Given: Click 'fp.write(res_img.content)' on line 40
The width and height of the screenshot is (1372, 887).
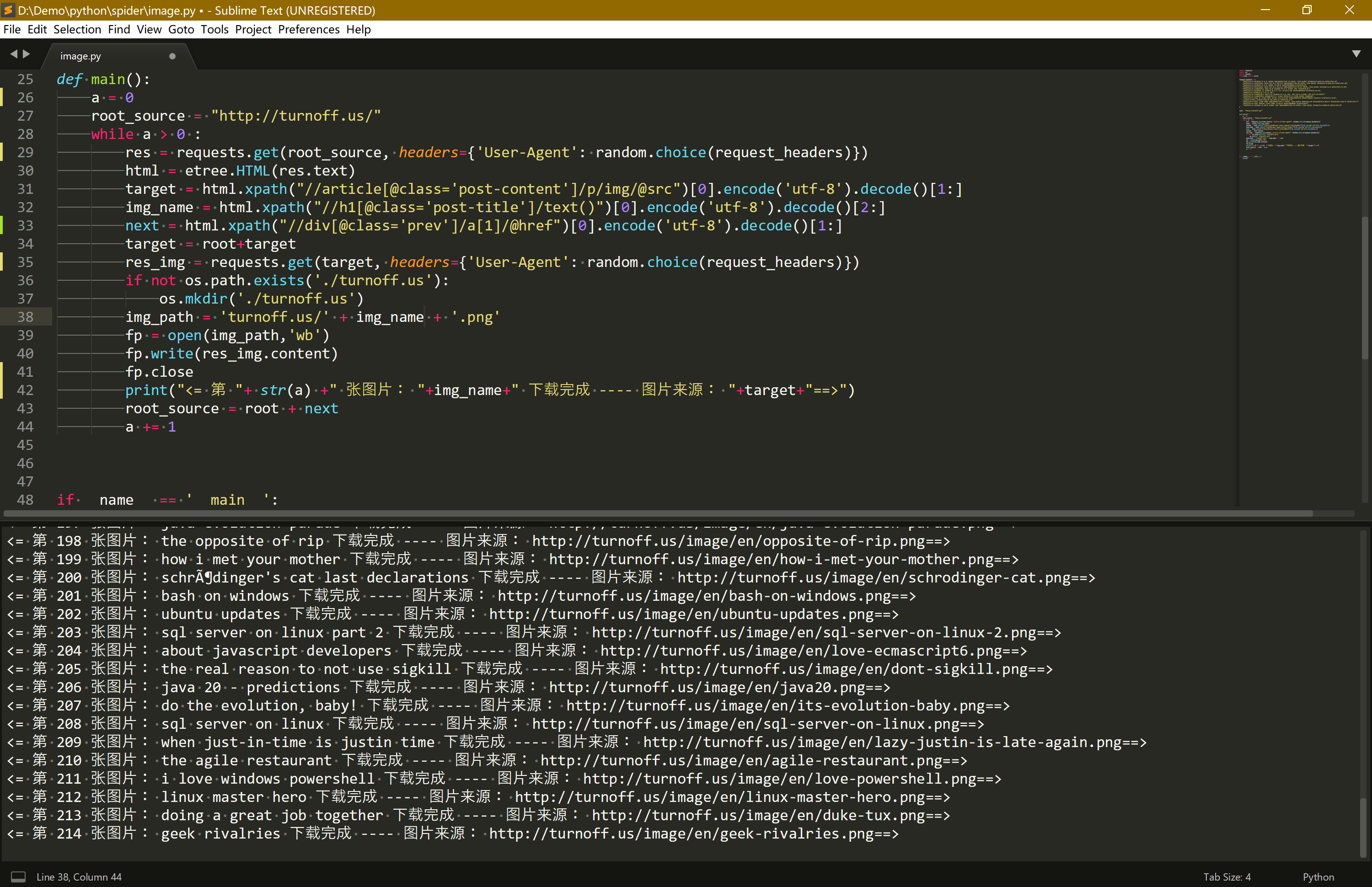Looking at the screenshot, I should [x=231, y=353].
